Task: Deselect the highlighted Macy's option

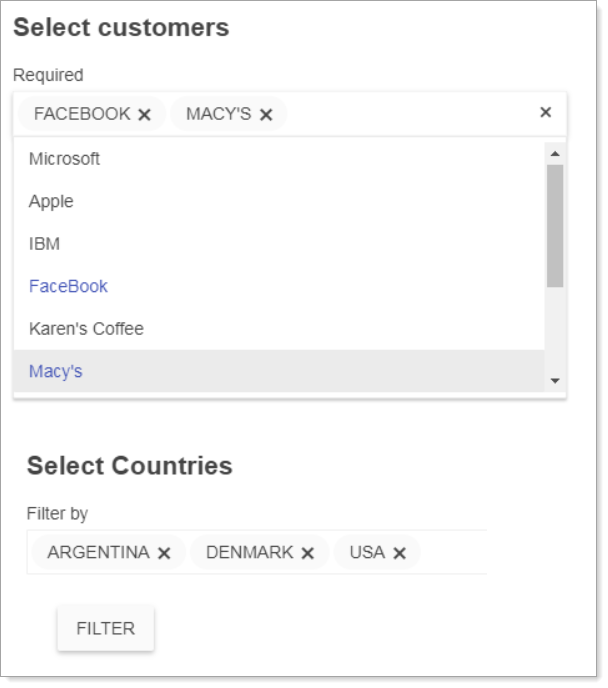Action: point(279,371)
